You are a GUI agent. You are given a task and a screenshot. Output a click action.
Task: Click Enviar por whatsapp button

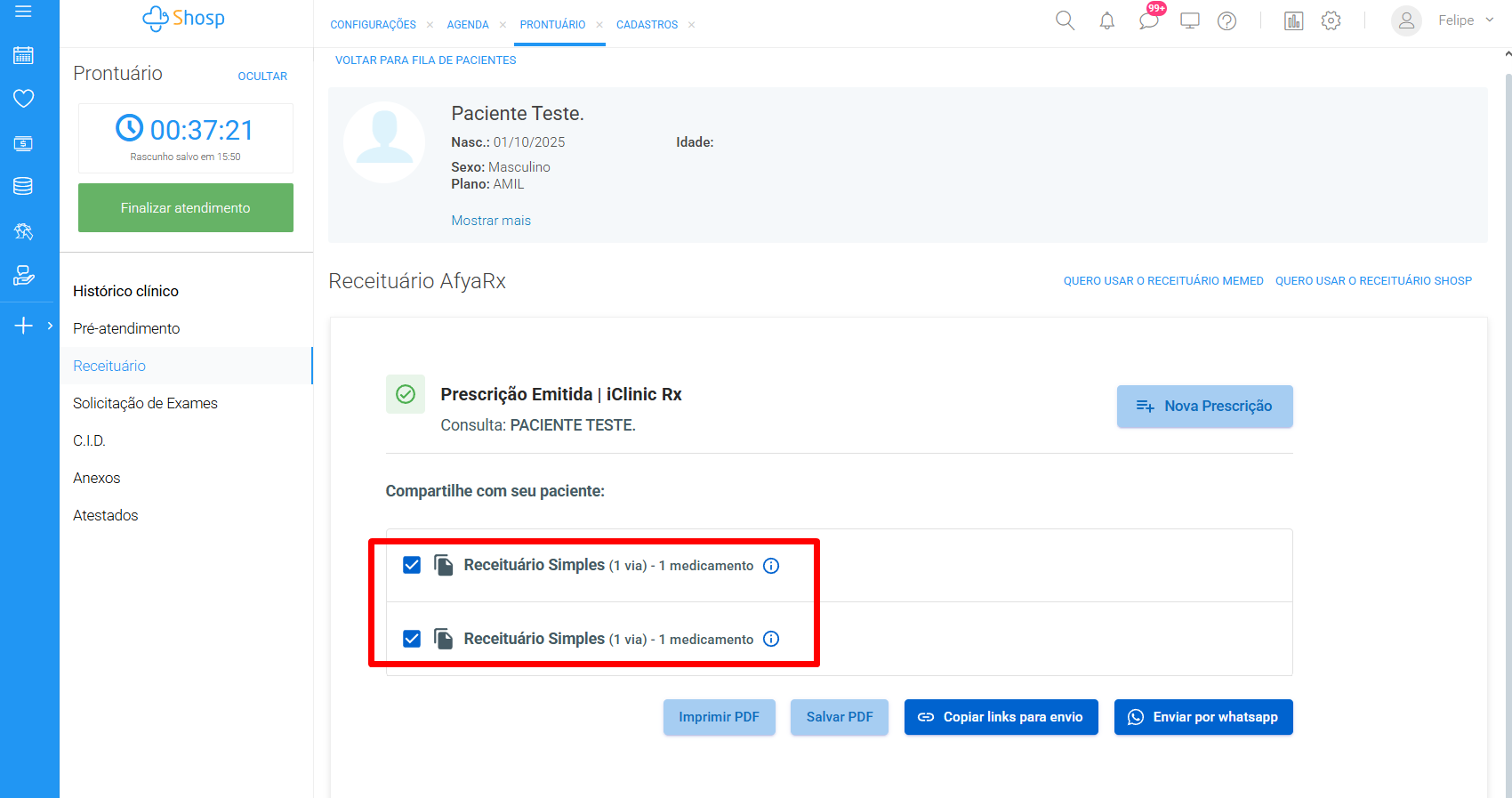[x=1202, y=717]
